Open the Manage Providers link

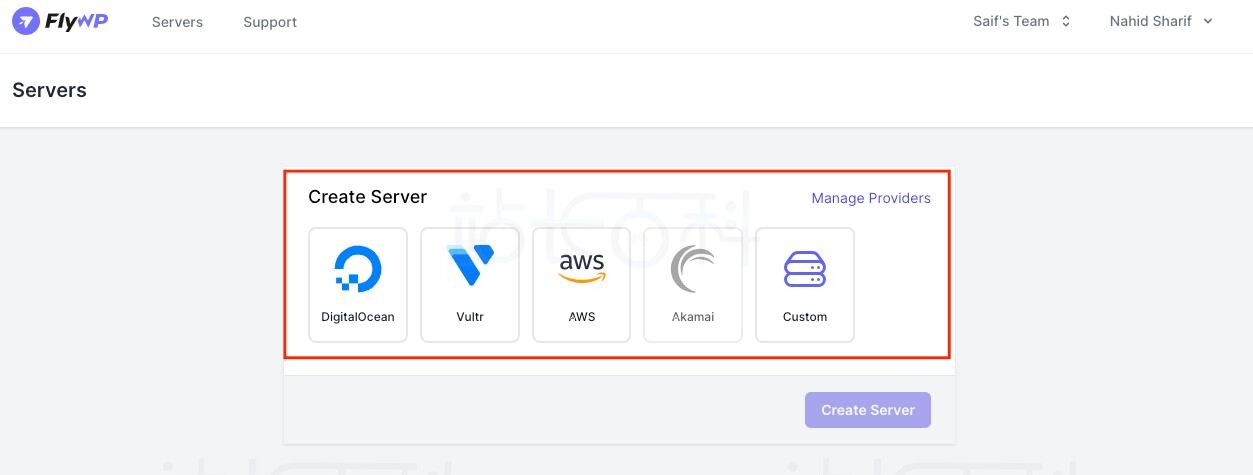(x=871, y=198)
